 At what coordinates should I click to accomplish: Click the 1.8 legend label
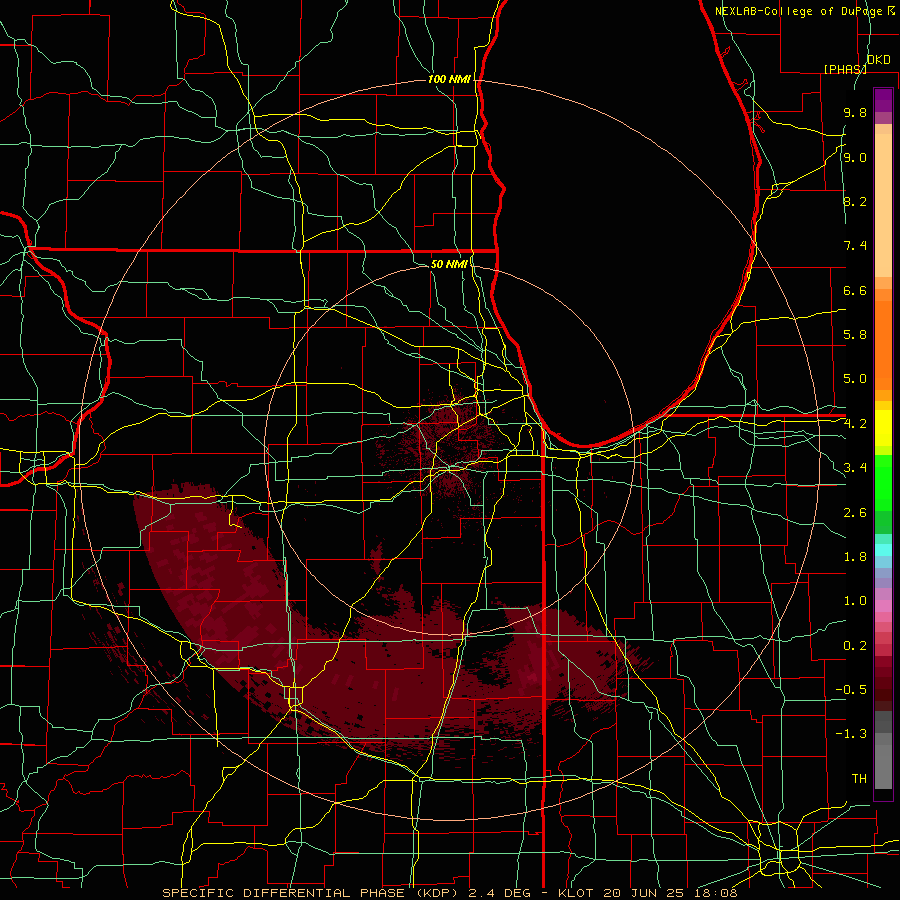855,557
